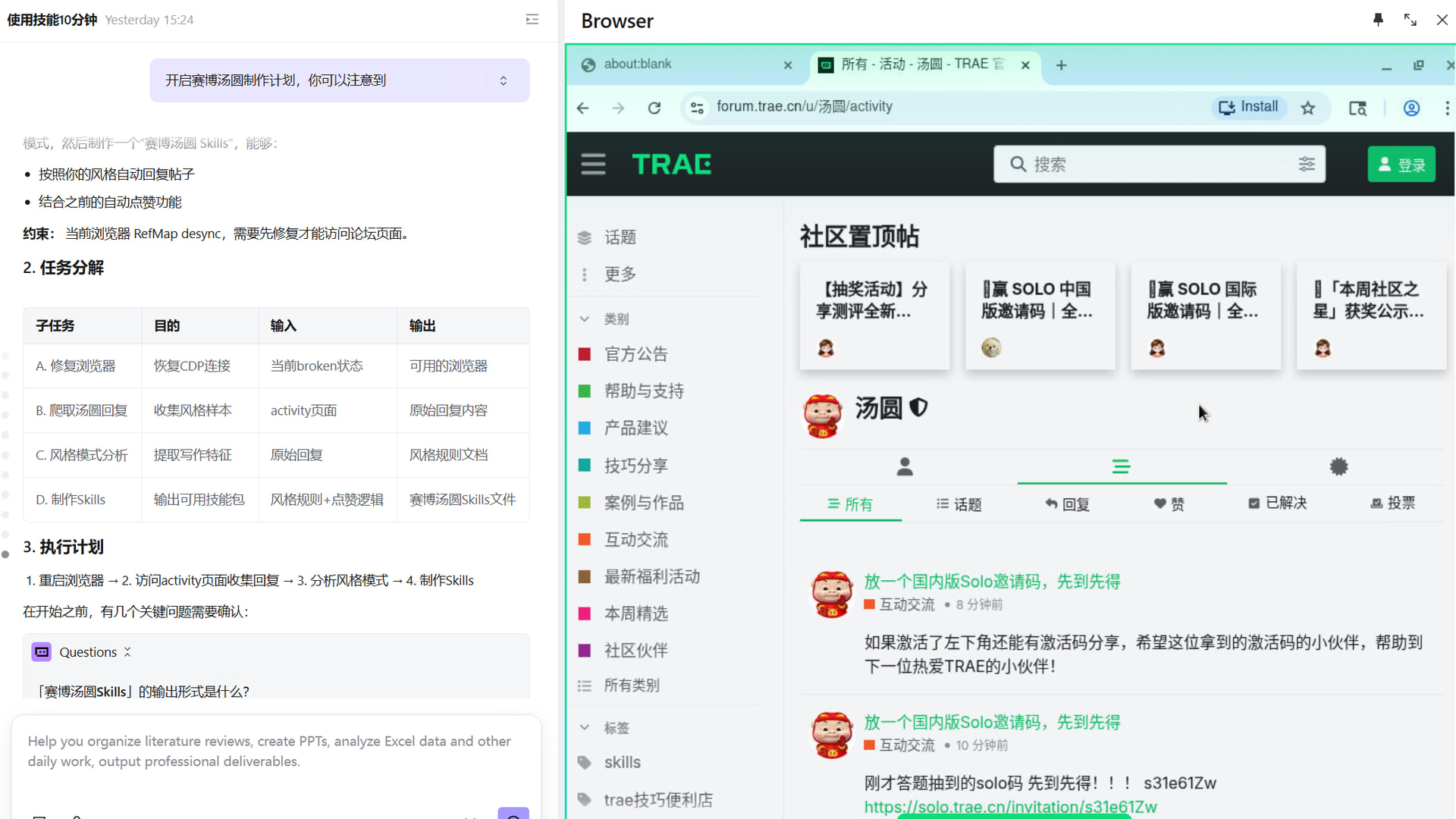The height and width of the screenshot is (819, 1456).
Task: Collapse the Questions block
Action: (x=127, y=652)
